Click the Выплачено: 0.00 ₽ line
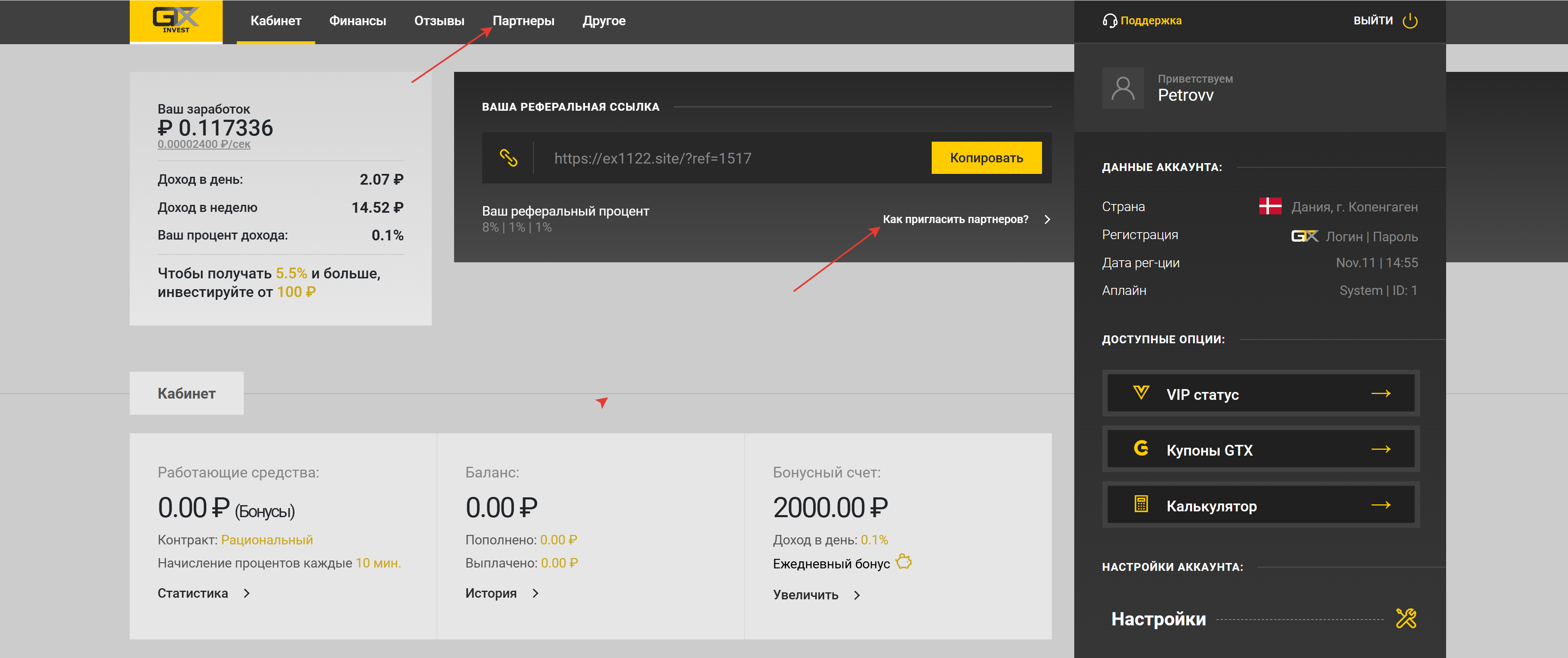The image size is (1568, 658). [x=522, y=563]
